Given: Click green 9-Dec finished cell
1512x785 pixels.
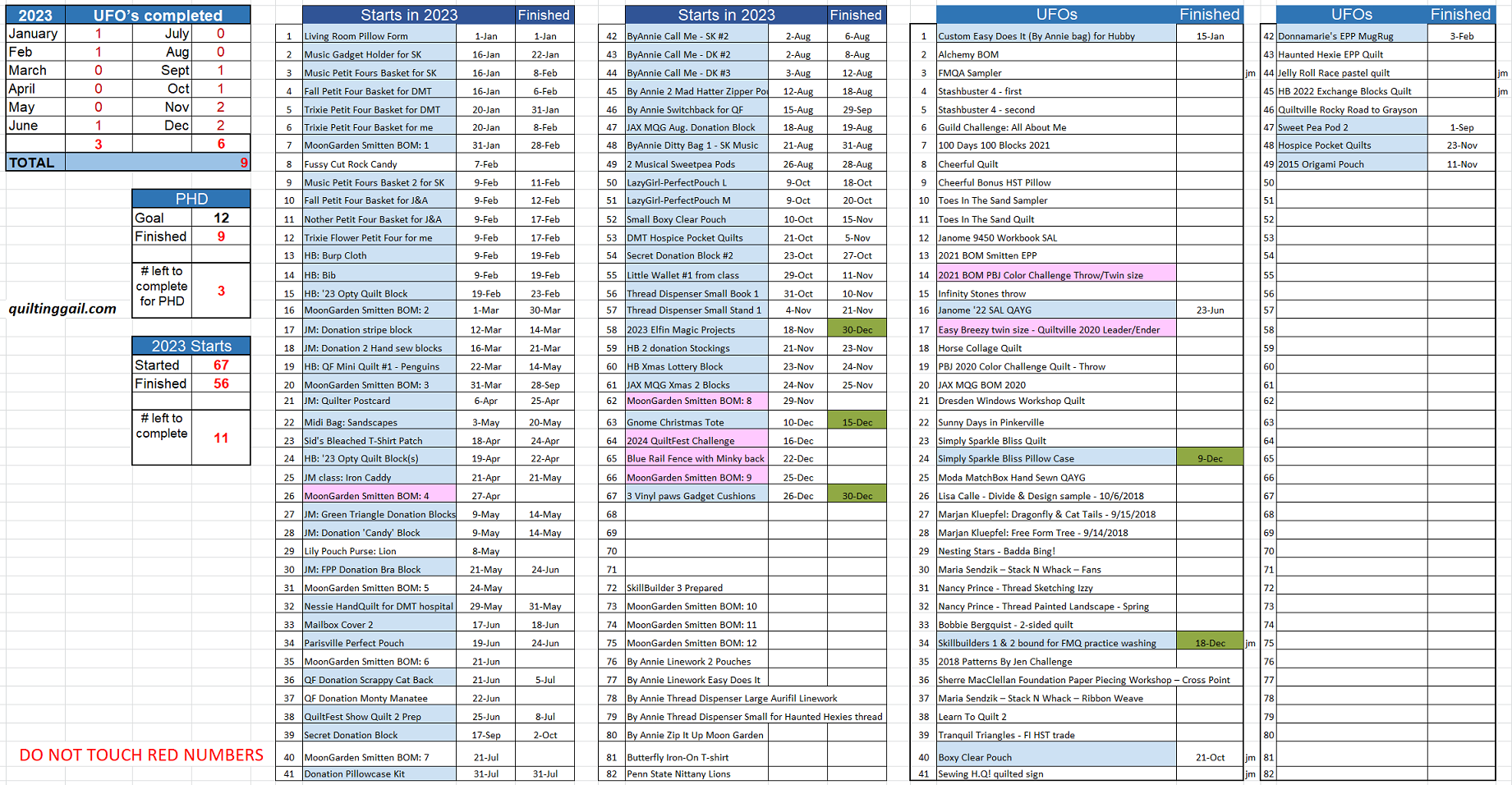Looking at the screenshot, I should (1209, 459).
